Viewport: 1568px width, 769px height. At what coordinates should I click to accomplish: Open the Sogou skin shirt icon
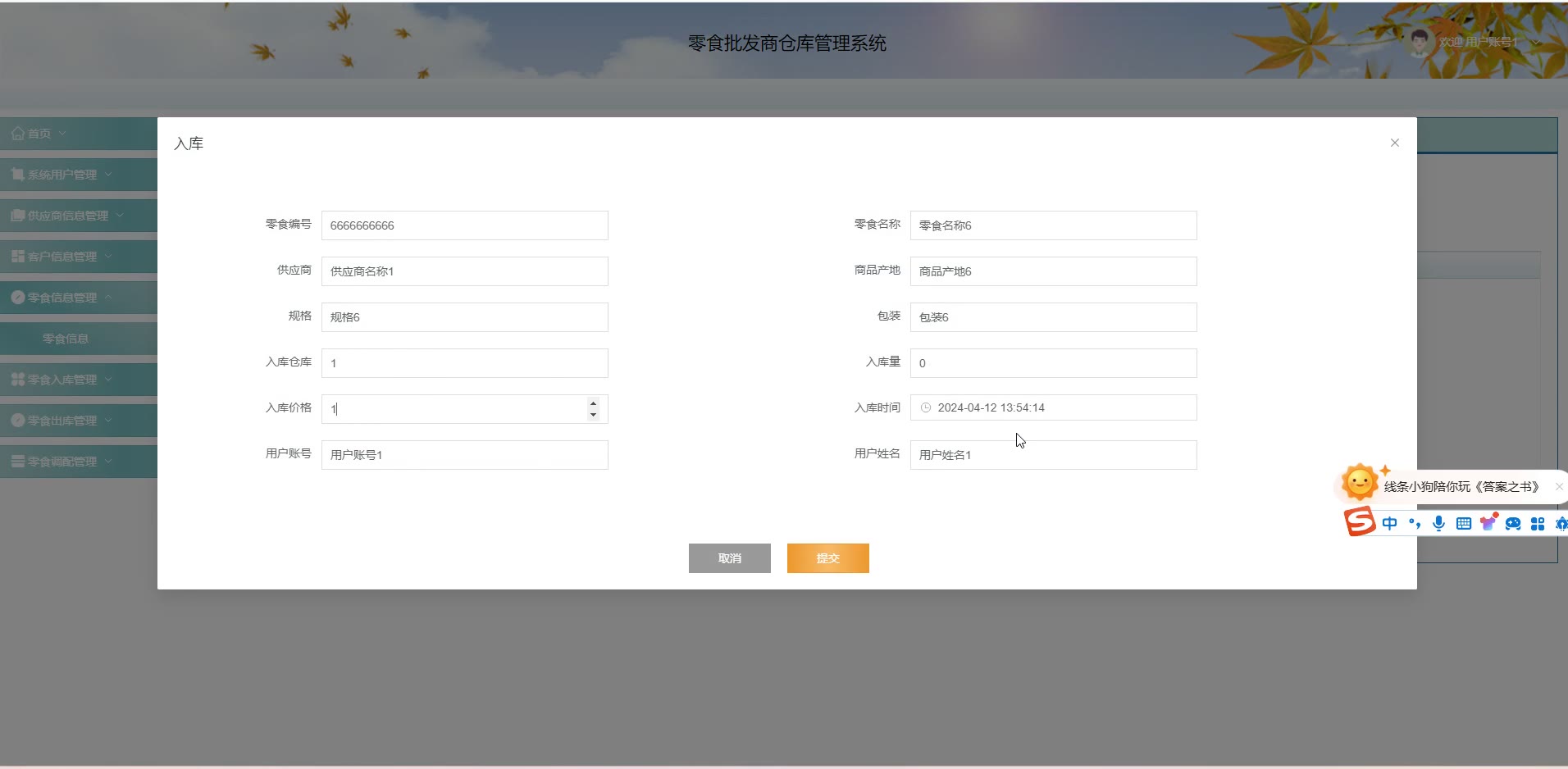click(1488, 523)
